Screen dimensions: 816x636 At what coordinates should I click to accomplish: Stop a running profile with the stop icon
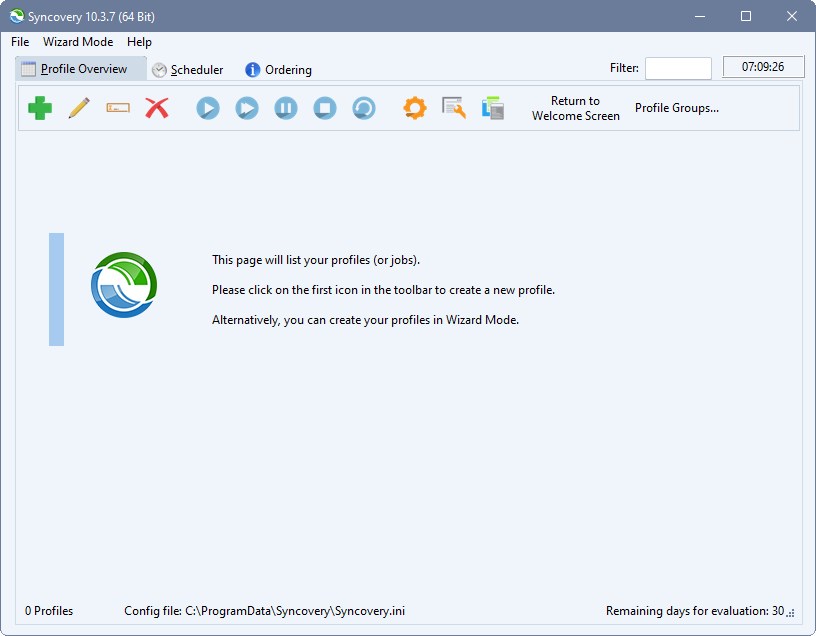(x=324, y=108)
